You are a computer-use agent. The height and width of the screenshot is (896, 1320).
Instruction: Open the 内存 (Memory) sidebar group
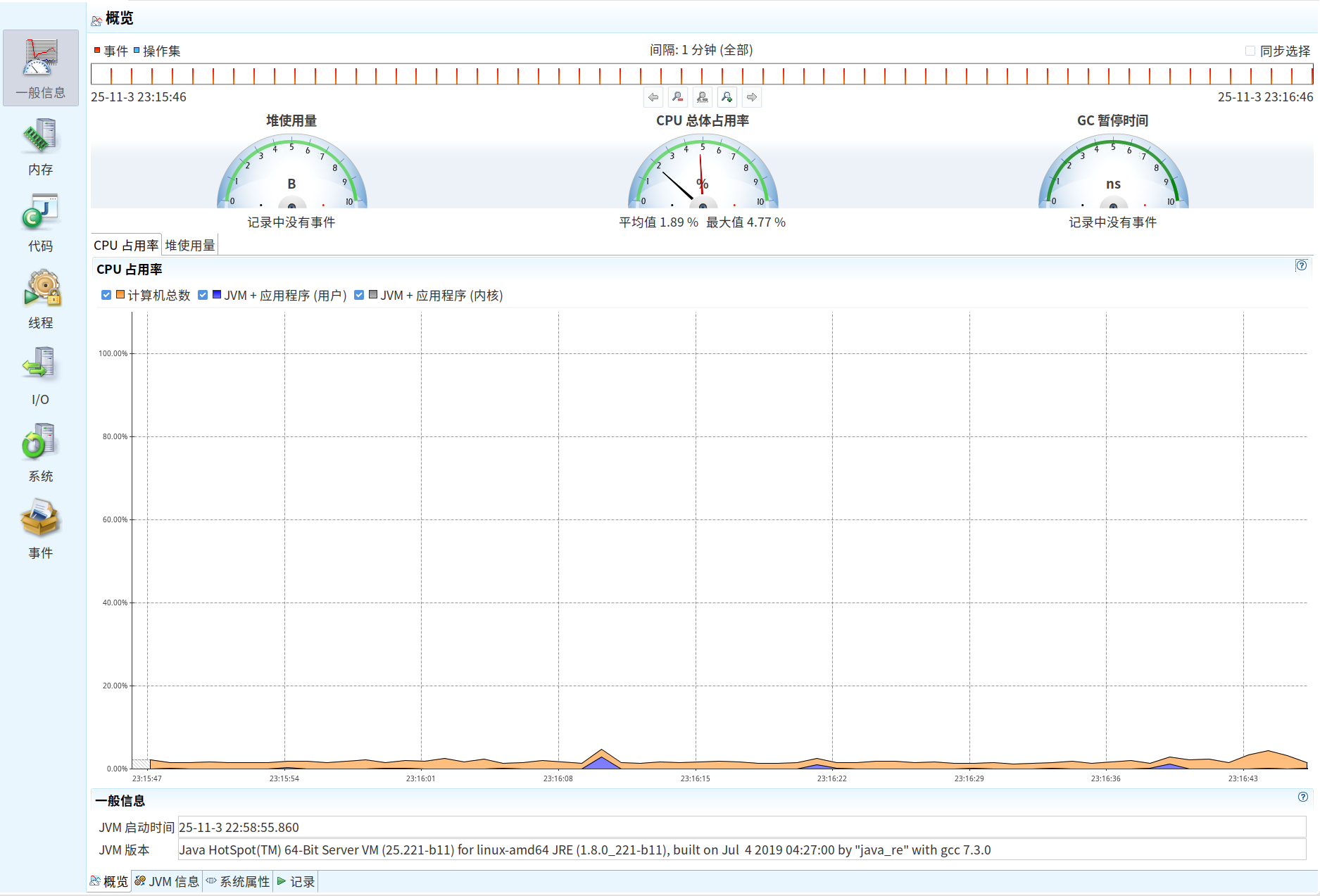click(40, 147)
